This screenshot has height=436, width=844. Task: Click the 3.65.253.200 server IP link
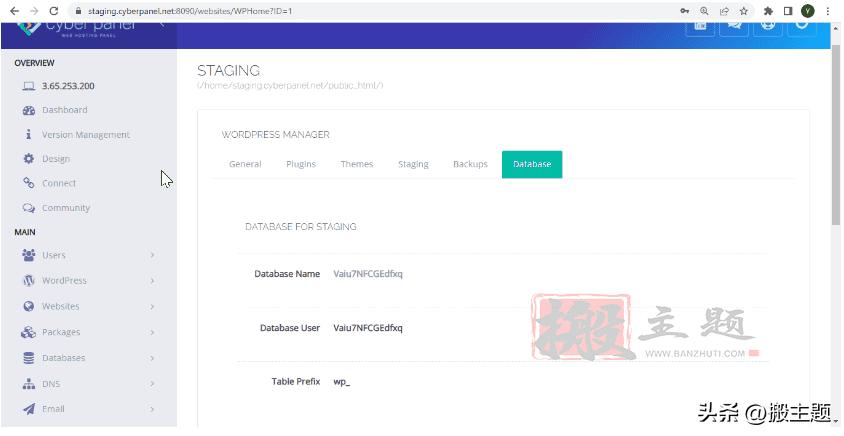(x=68, y=86)
